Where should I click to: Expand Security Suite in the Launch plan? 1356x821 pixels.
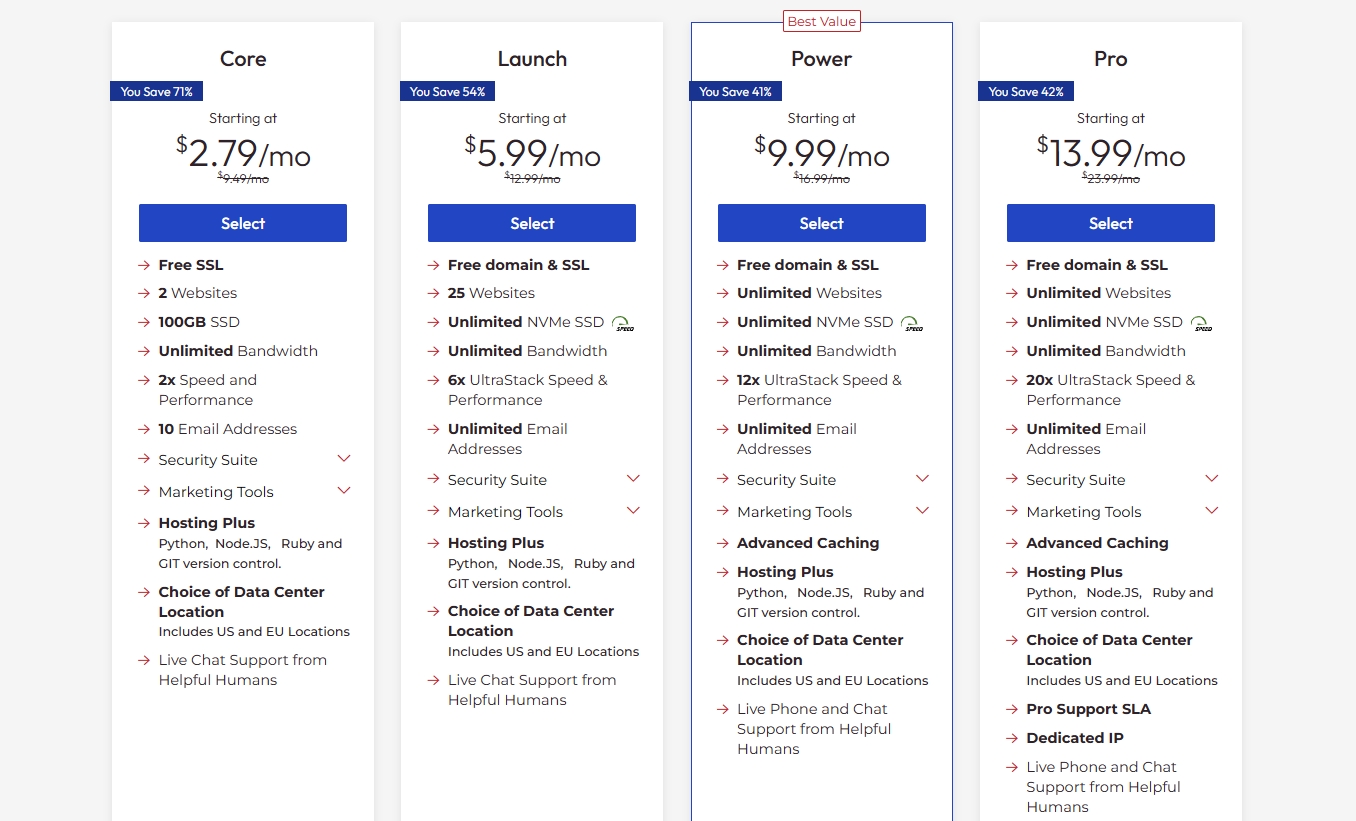pyautogui.click(x=633, y=479)
